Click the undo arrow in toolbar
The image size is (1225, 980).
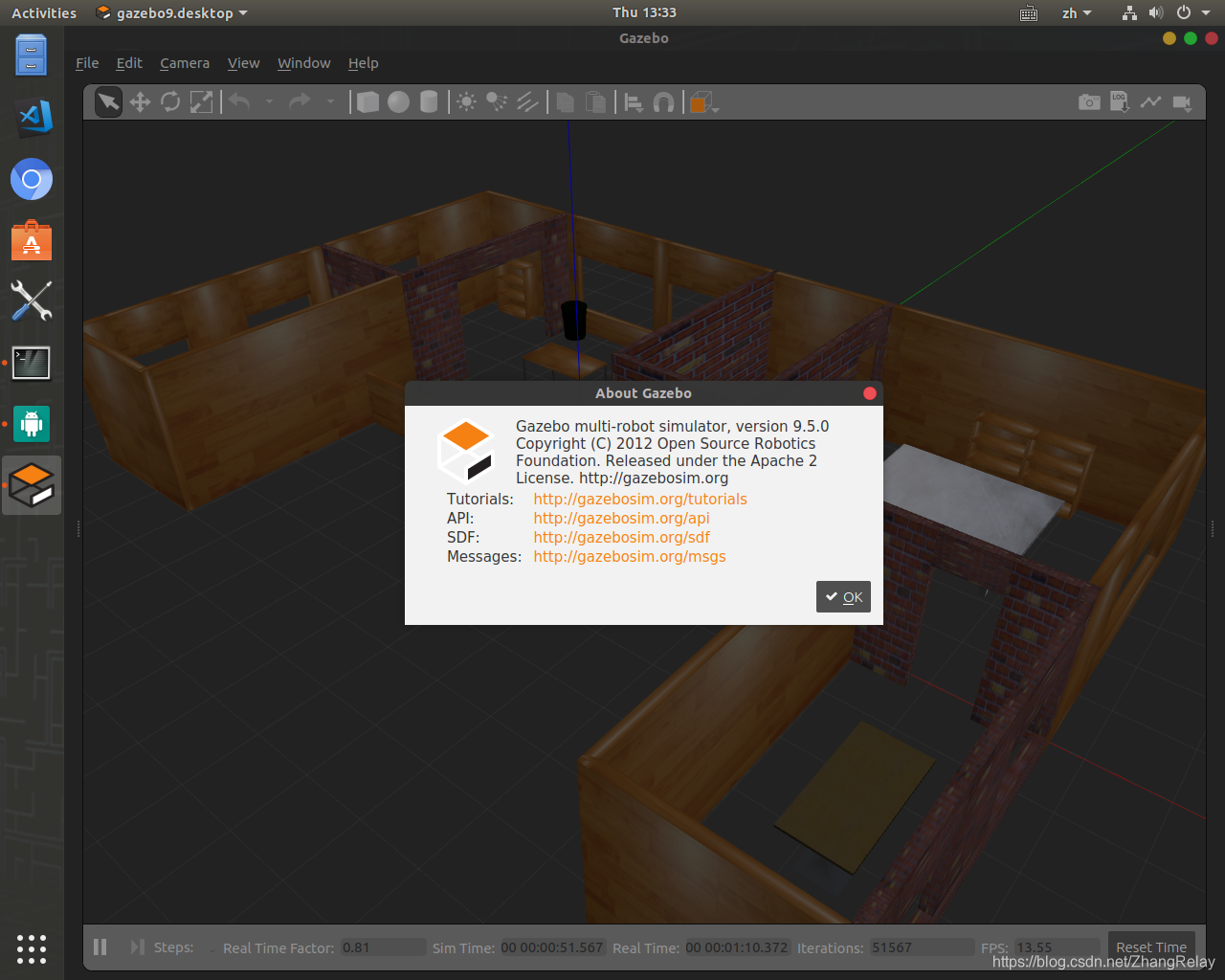pos(239,101)
